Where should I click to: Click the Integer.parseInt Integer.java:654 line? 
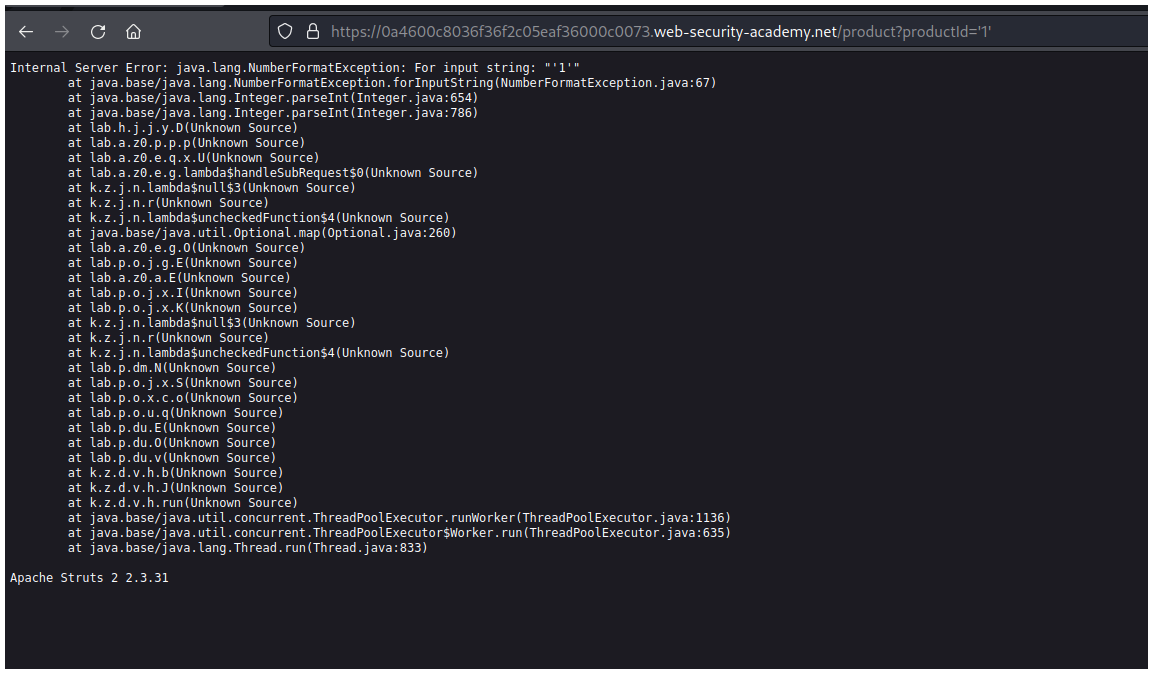273,98
